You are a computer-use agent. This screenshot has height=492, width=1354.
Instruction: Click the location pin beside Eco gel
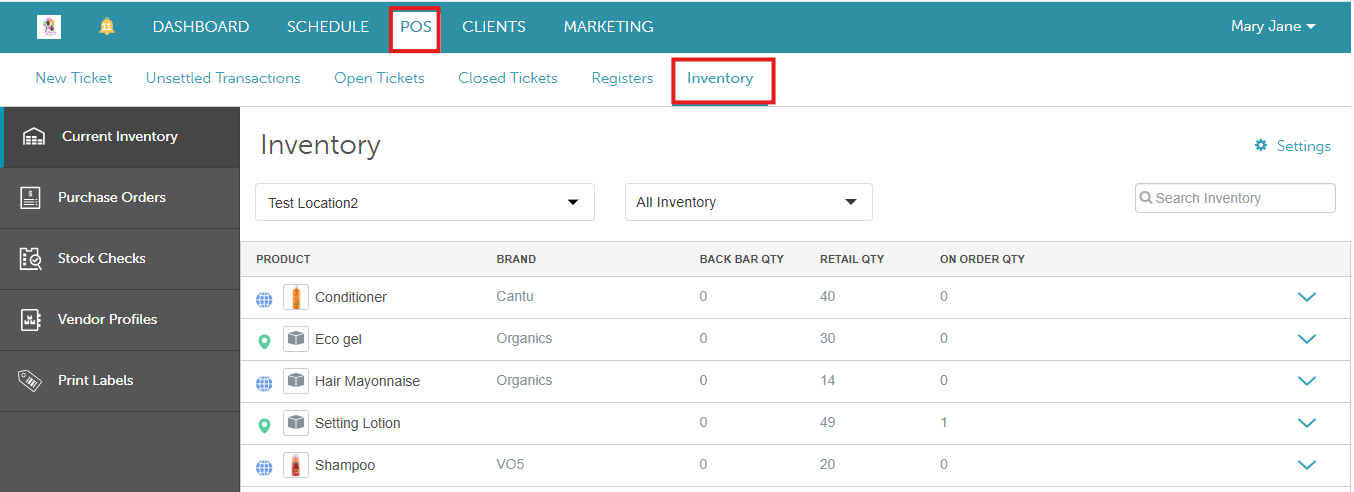tap(264, 341)
